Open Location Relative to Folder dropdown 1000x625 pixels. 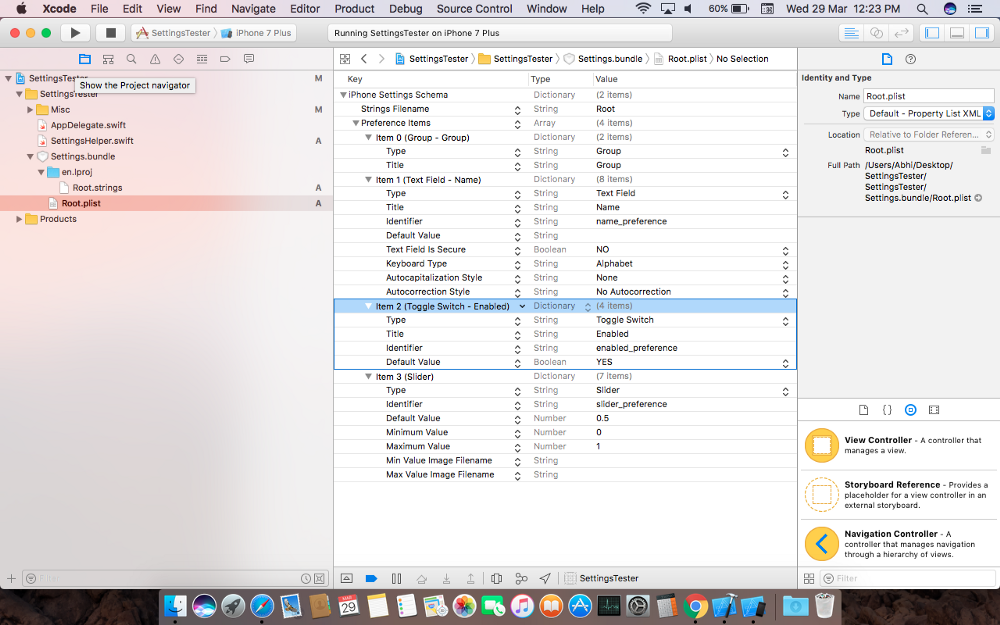click(x=929, y=135)
